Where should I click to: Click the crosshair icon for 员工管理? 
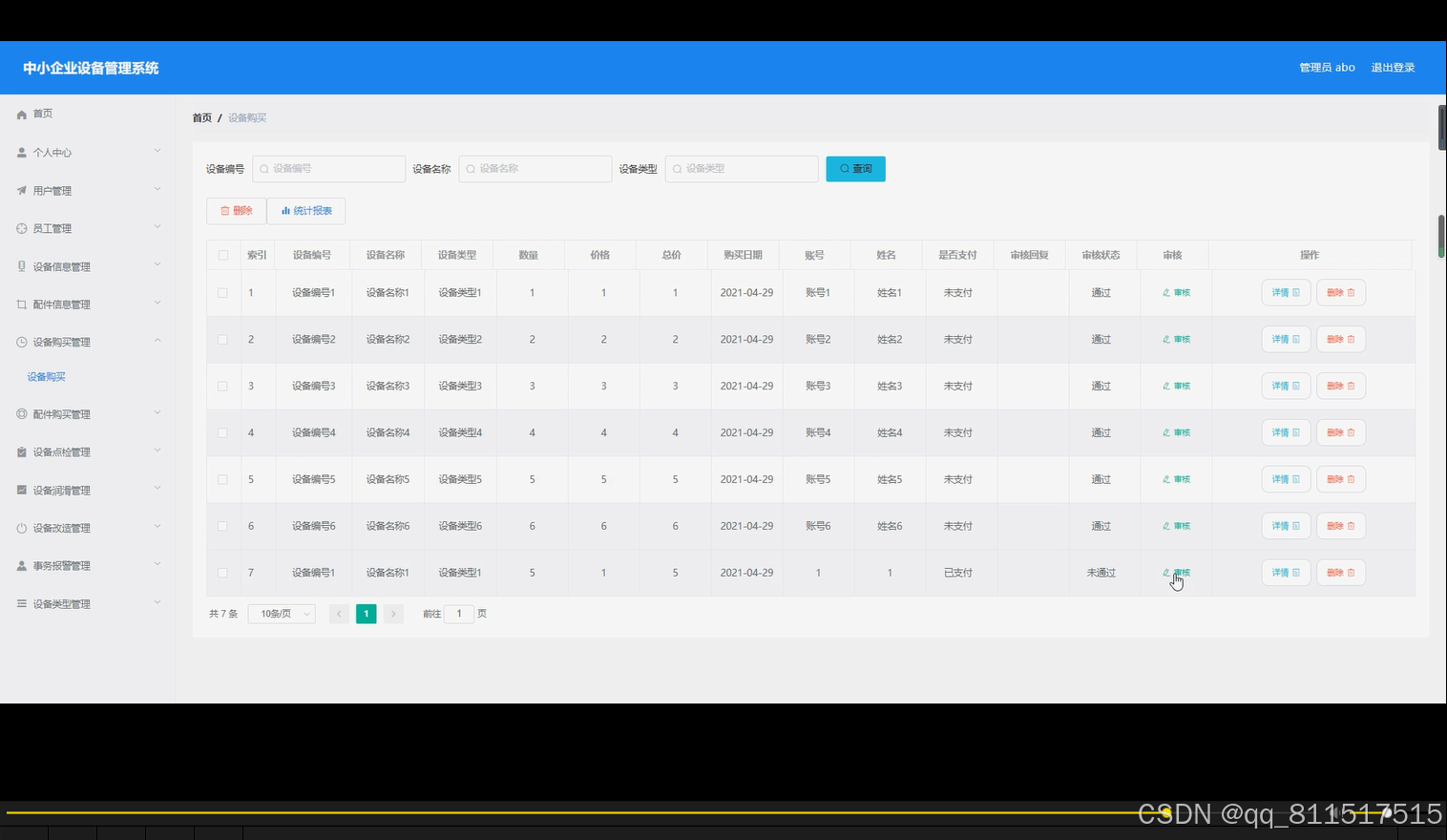coord(21,229)
